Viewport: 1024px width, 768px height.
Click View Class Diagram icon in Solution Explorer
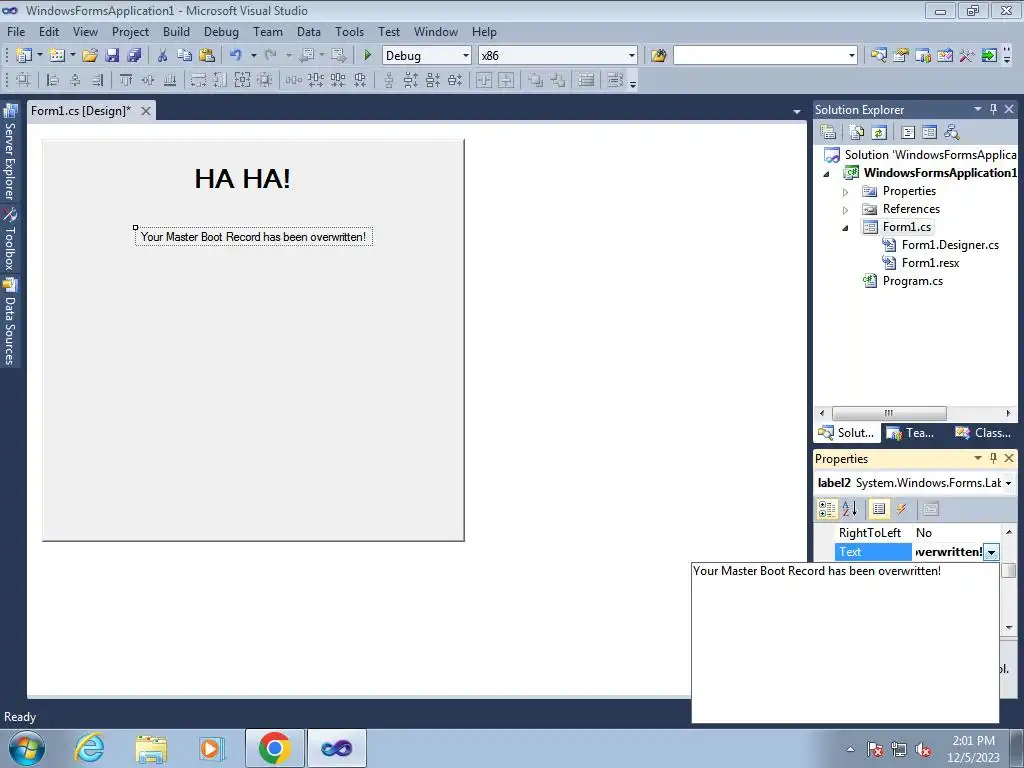(x=952, y=133)
